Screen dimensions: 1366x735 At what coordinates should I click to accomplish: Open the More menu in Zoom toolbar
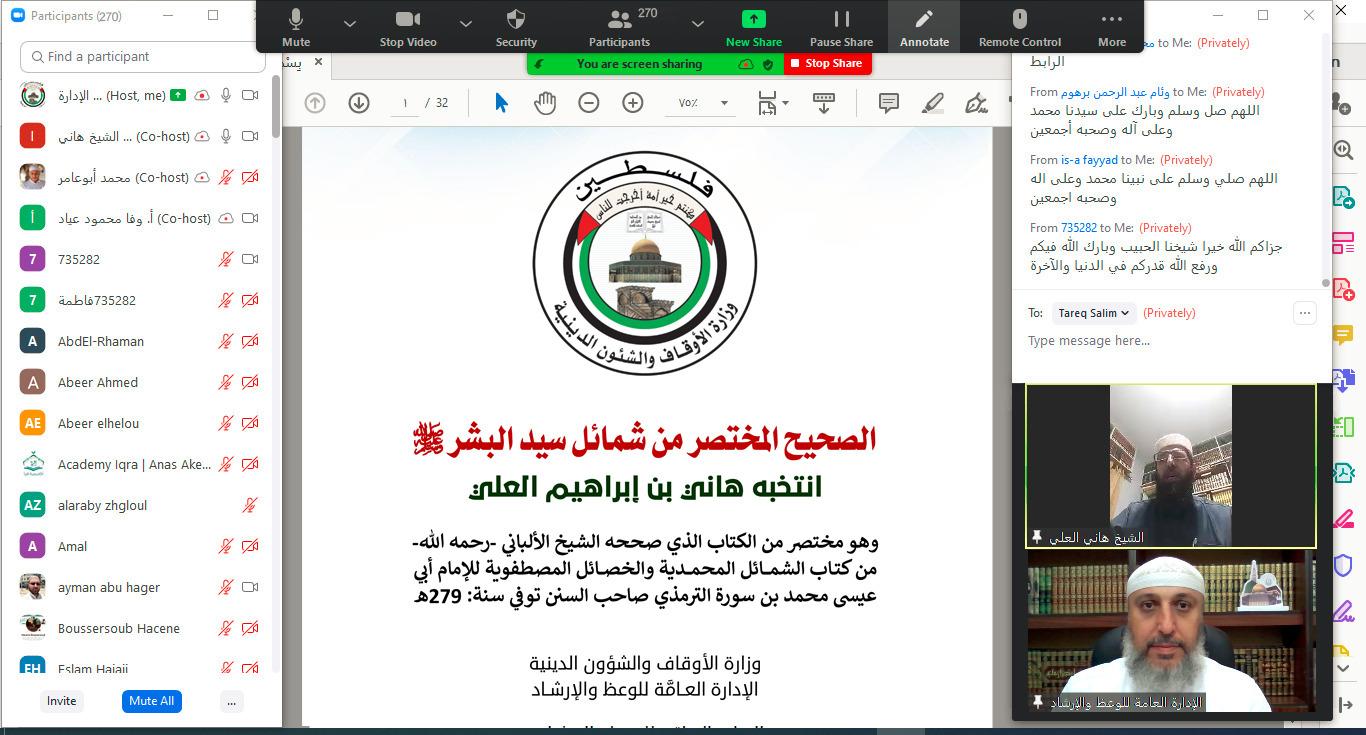tap(1111, 27)
